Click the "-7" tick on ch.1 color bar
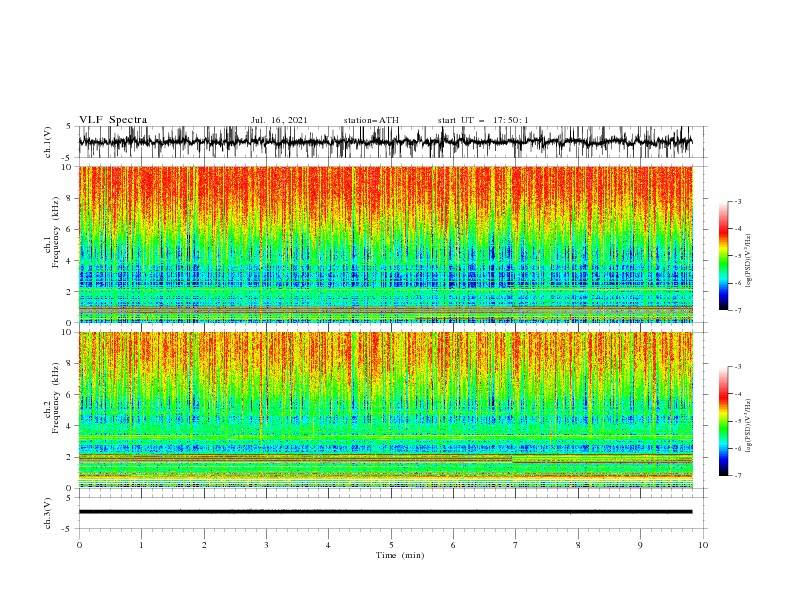792x612 pixels. click(738, 310)
